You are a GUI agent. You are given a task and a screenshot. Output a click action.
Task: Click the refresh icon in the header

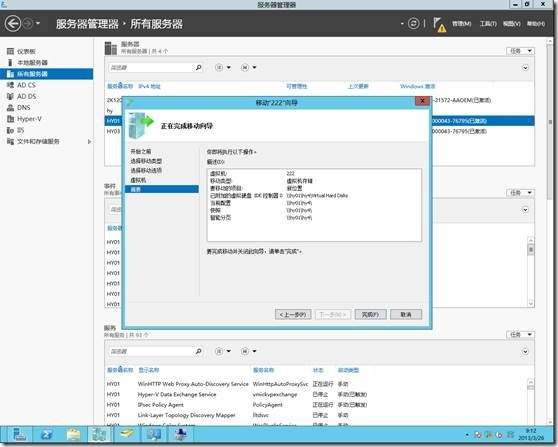coord(413,24)
